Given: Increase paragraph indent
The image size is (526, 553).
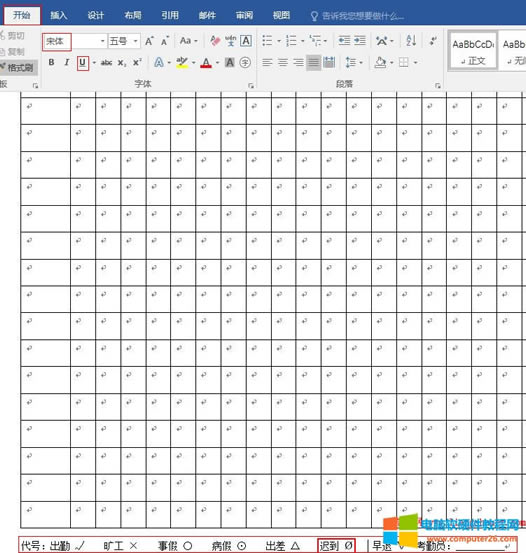Looking at the screenshot, I should tap(359, 41).
